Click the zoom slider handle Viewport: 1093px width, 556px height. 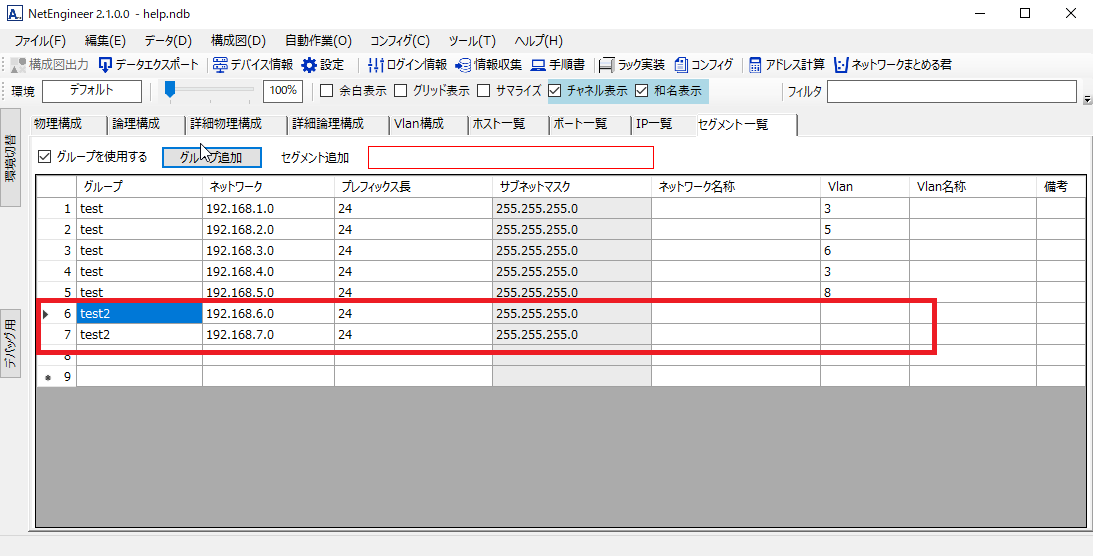(x=170, y=90)
